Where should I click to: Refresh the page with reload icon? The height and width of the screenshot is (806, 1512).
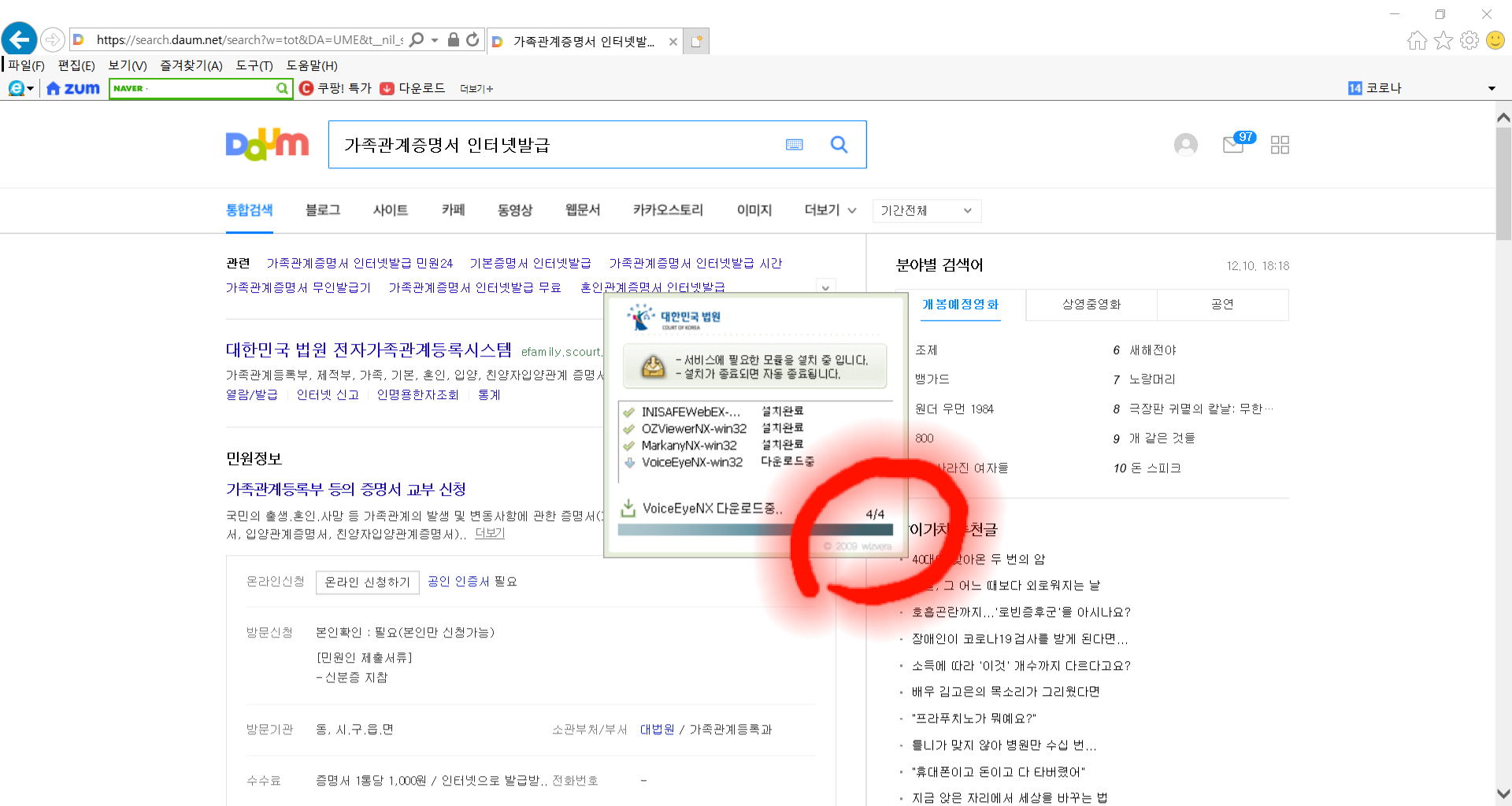click(x=472, y=39)
